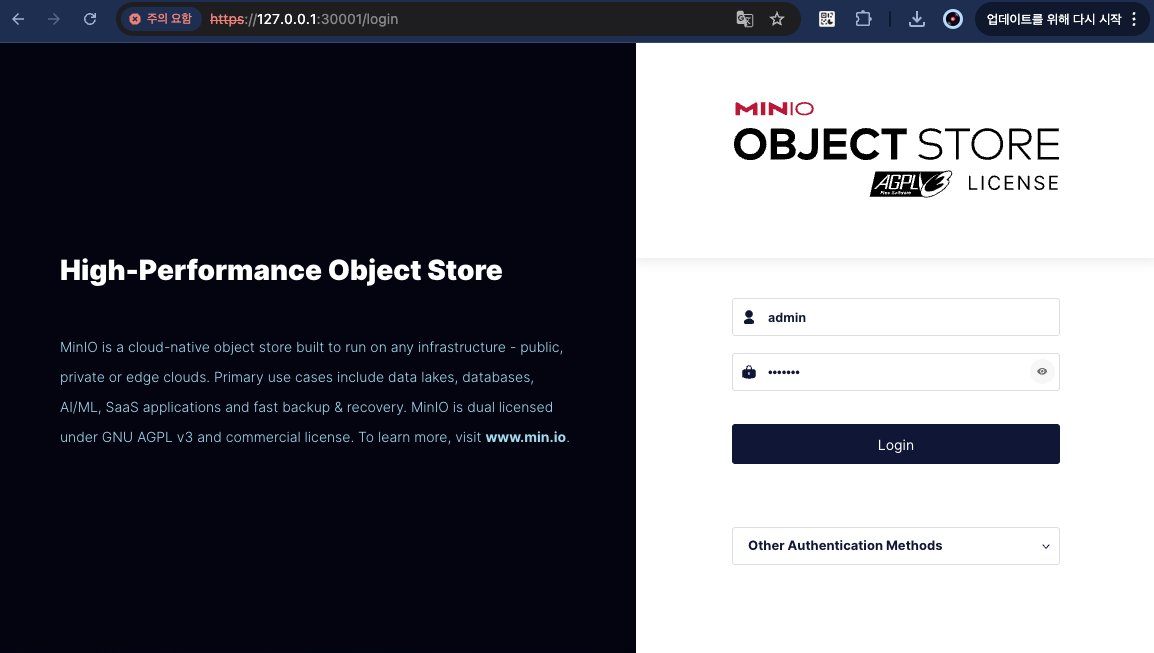The width and height of the screenshot is (1154, 653).
Task: Click the password input field
Action: coord(896,372)
